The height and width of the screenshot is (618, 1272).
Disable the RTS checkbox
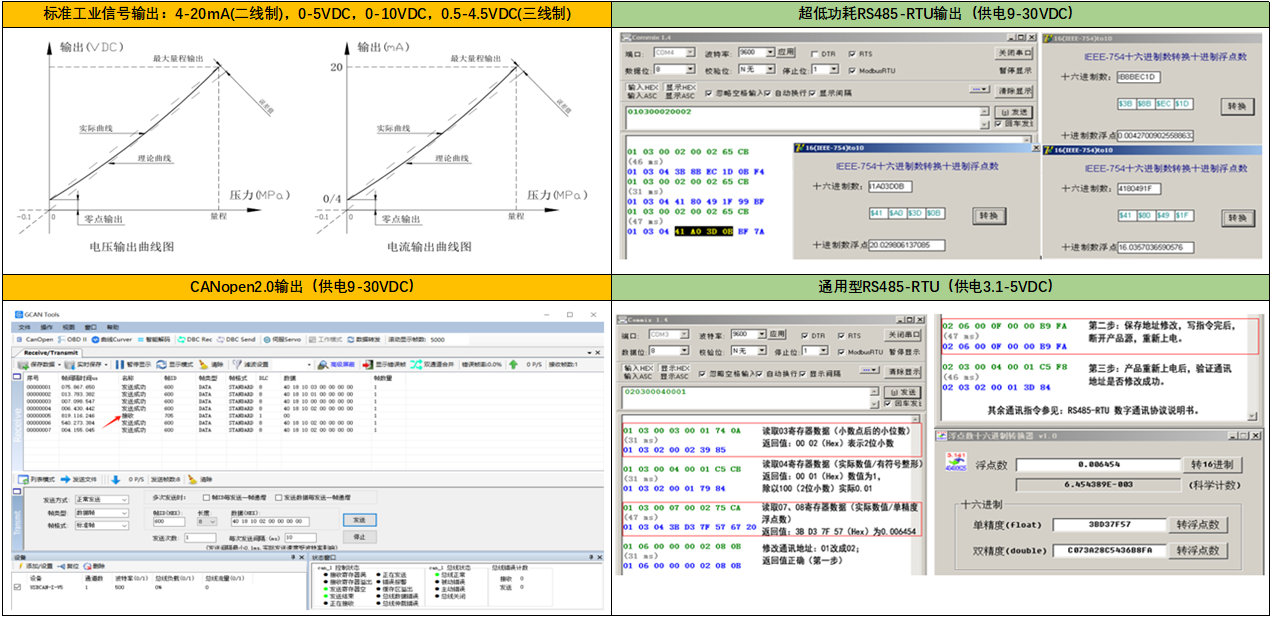click(x=853, y=53)
